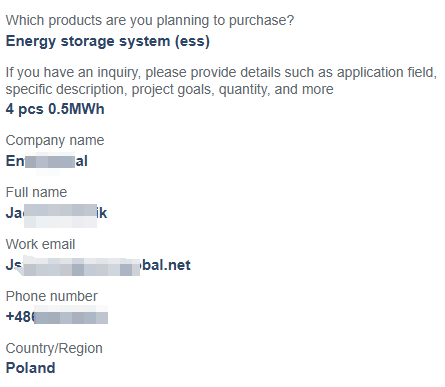Click the 'If you have an inquiry' instruction line
445x387 pixels.
[221, 72]
